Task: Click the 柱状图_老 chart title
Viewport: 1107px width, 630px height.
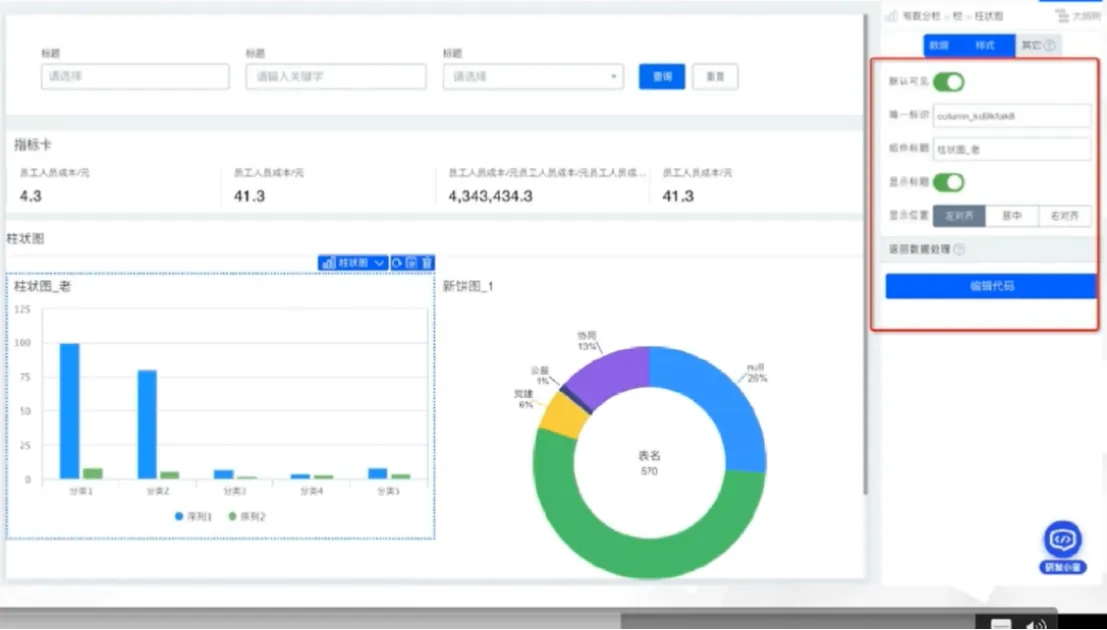Action: pos(42,286)
